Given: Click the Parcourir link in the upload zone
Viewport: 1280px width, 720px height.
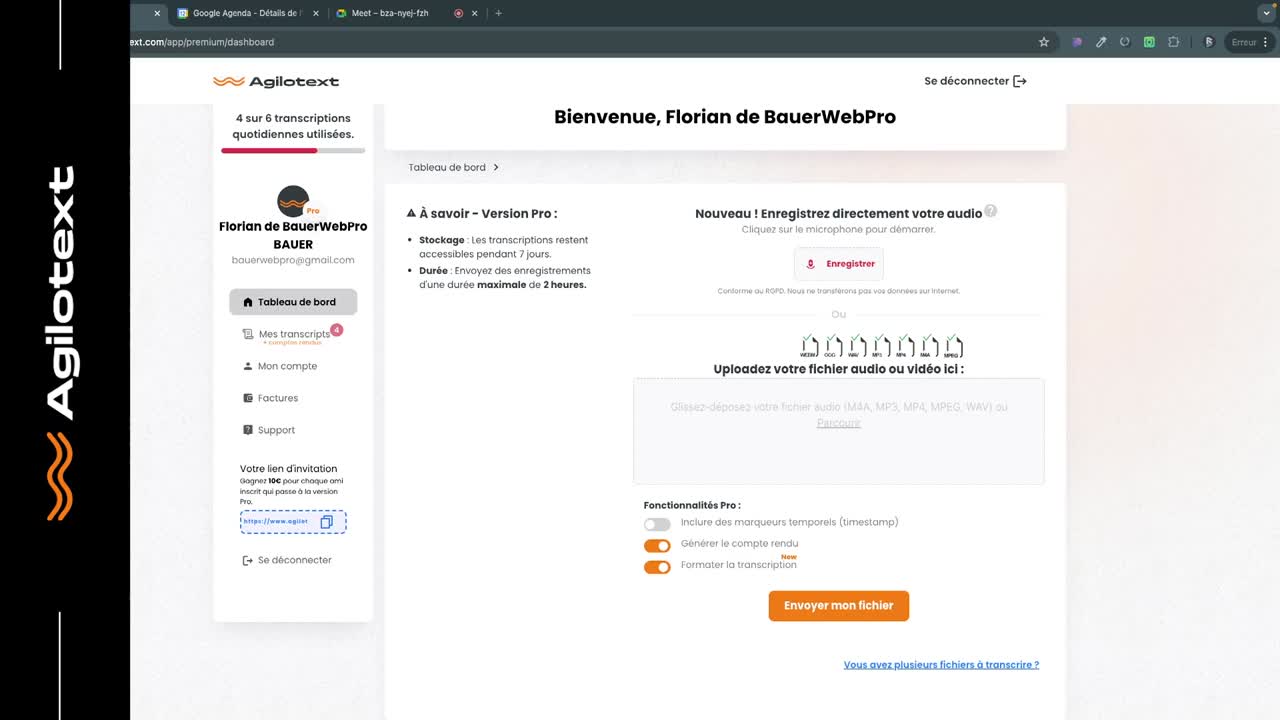Looking at the screenshot, I should click(838, 423).
